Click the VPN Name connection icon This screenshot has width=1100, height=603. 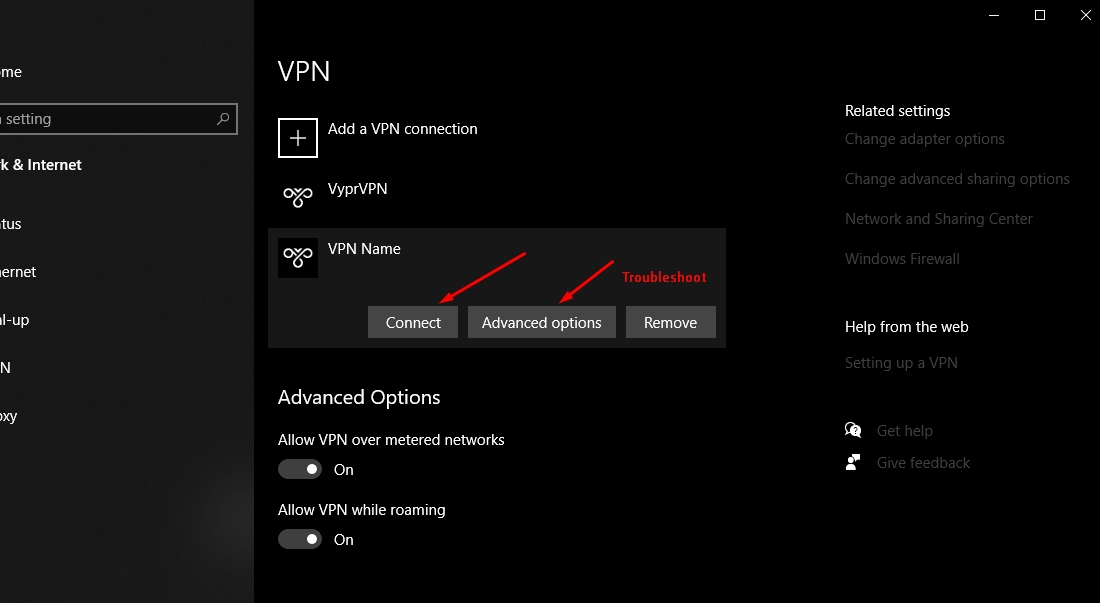[x=297, y=257]
